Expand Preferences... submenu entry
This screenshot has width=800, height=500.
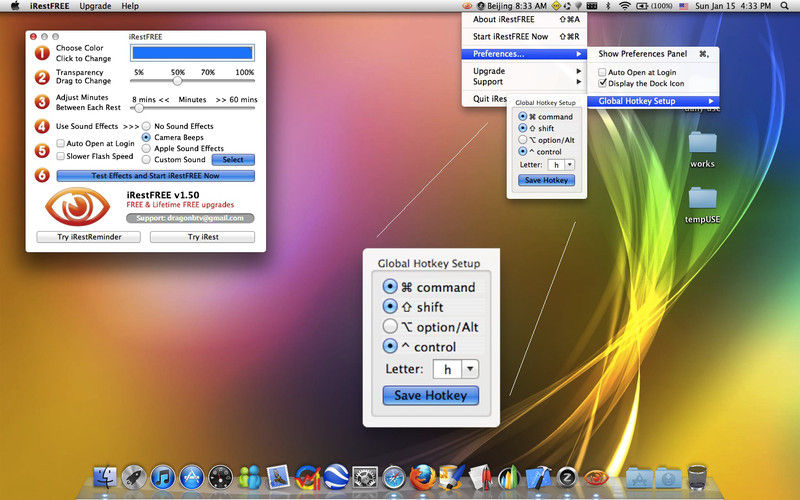524,54
